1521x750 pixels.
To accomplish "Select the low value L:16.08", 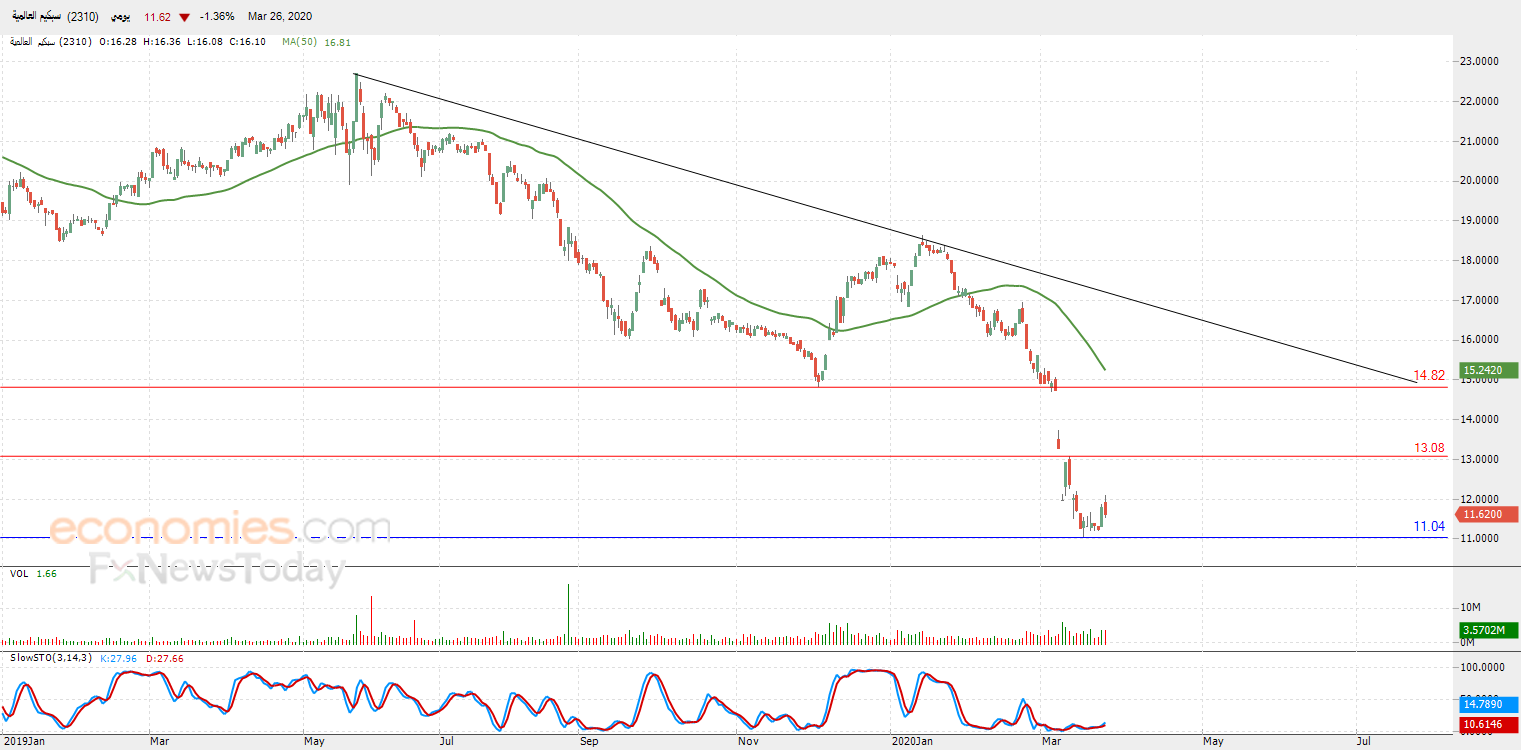I will (x=204, y=42).
